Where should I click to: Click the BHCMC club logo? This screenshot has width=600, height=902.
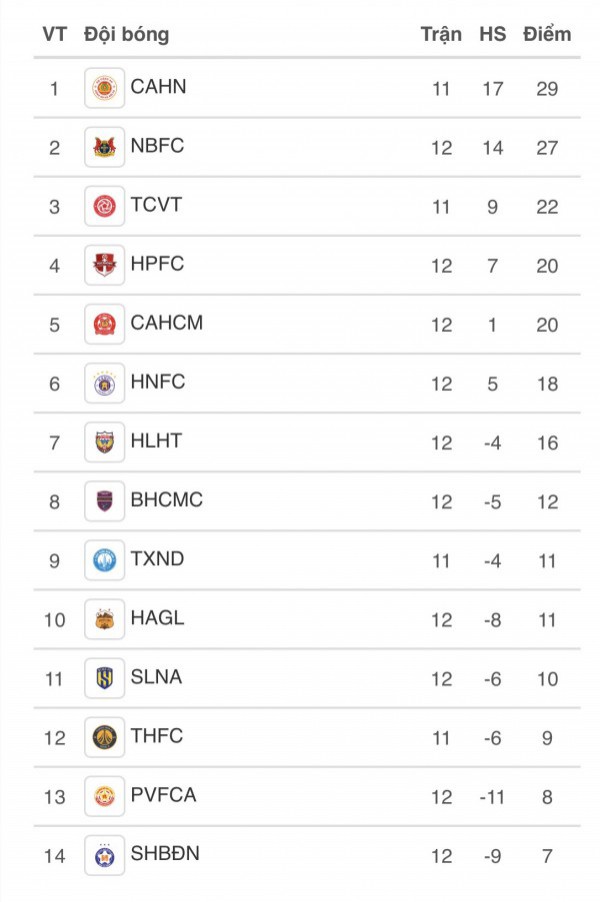coord(104,501)
